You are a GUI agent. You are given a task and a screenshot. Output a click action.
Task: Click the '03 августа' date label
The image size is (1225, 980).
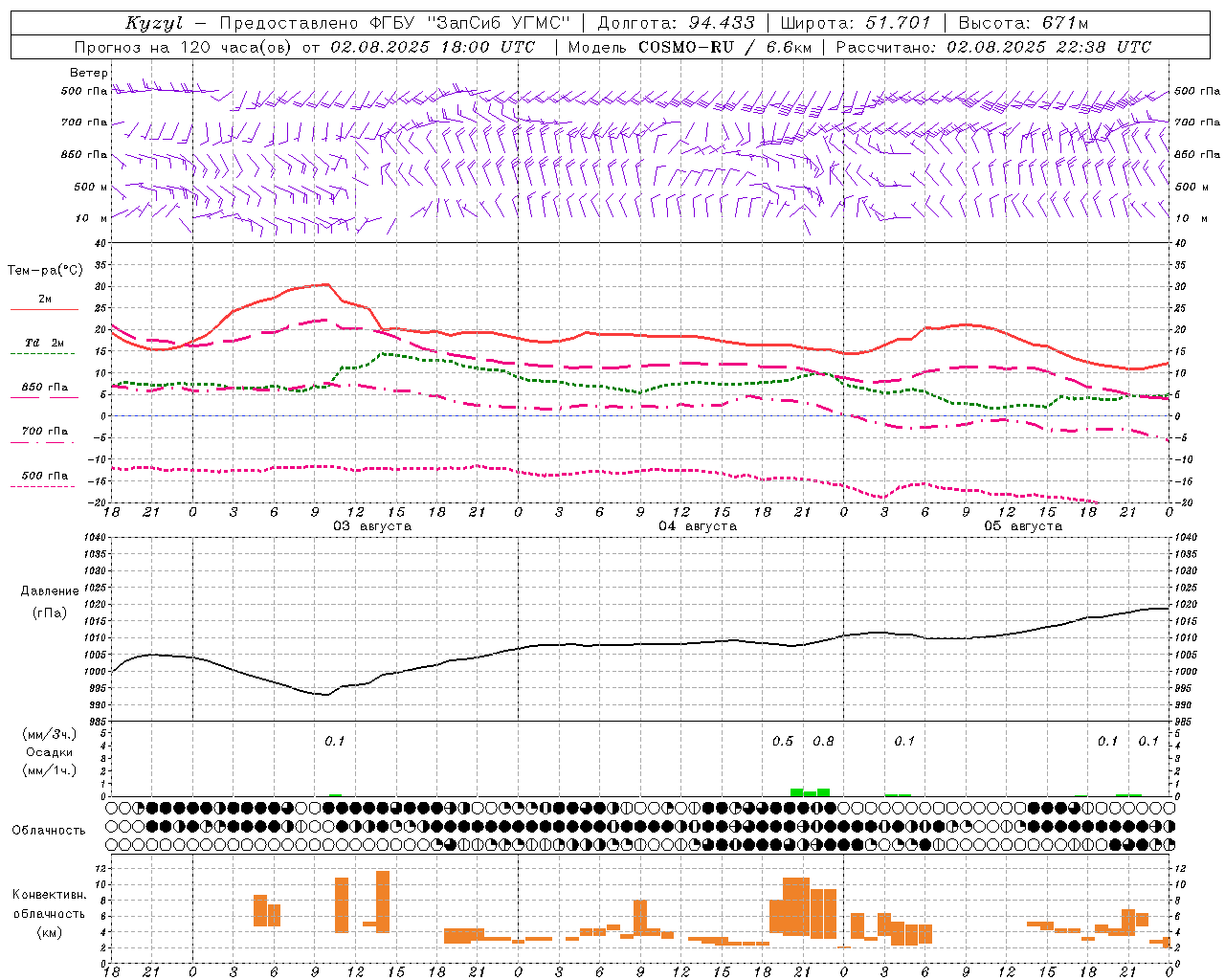point(372,526)
